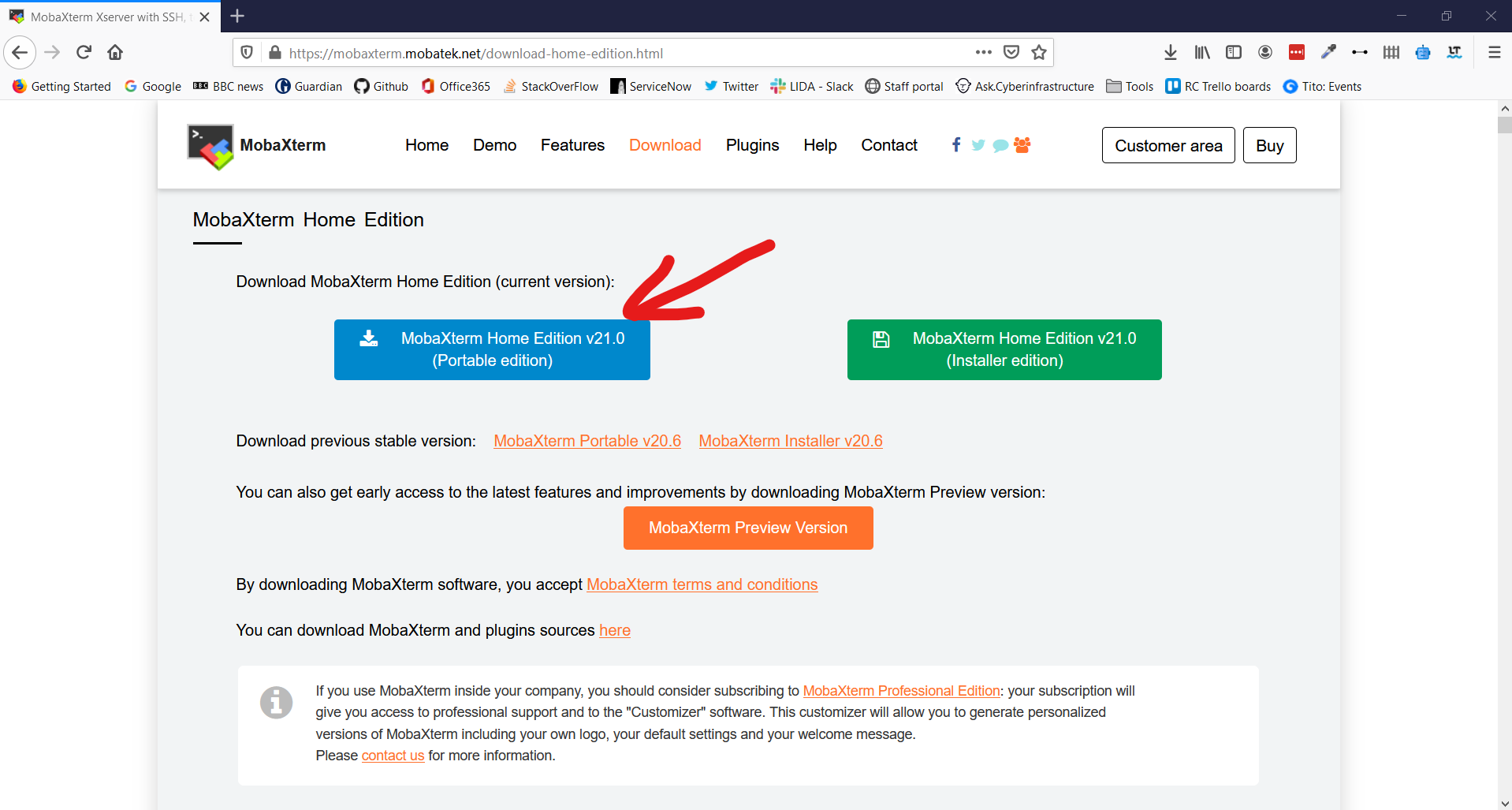Viewport: 1512px width, 810px height.
Task: Go to the Home menu item
Action: click(426, 145)
